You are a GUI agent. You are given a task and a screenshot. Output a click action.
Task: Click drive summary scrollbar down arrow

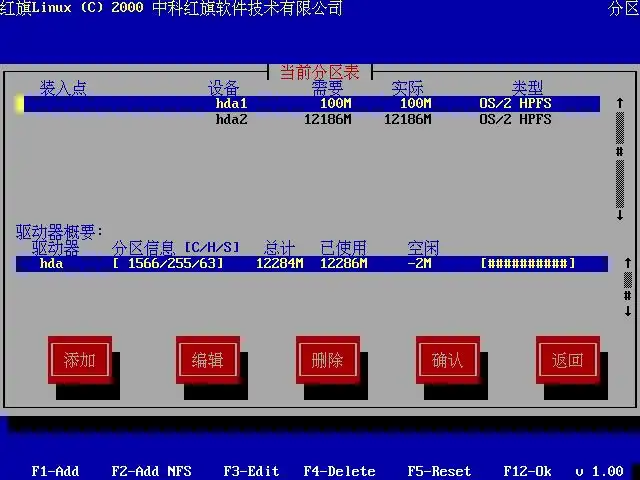628,311
